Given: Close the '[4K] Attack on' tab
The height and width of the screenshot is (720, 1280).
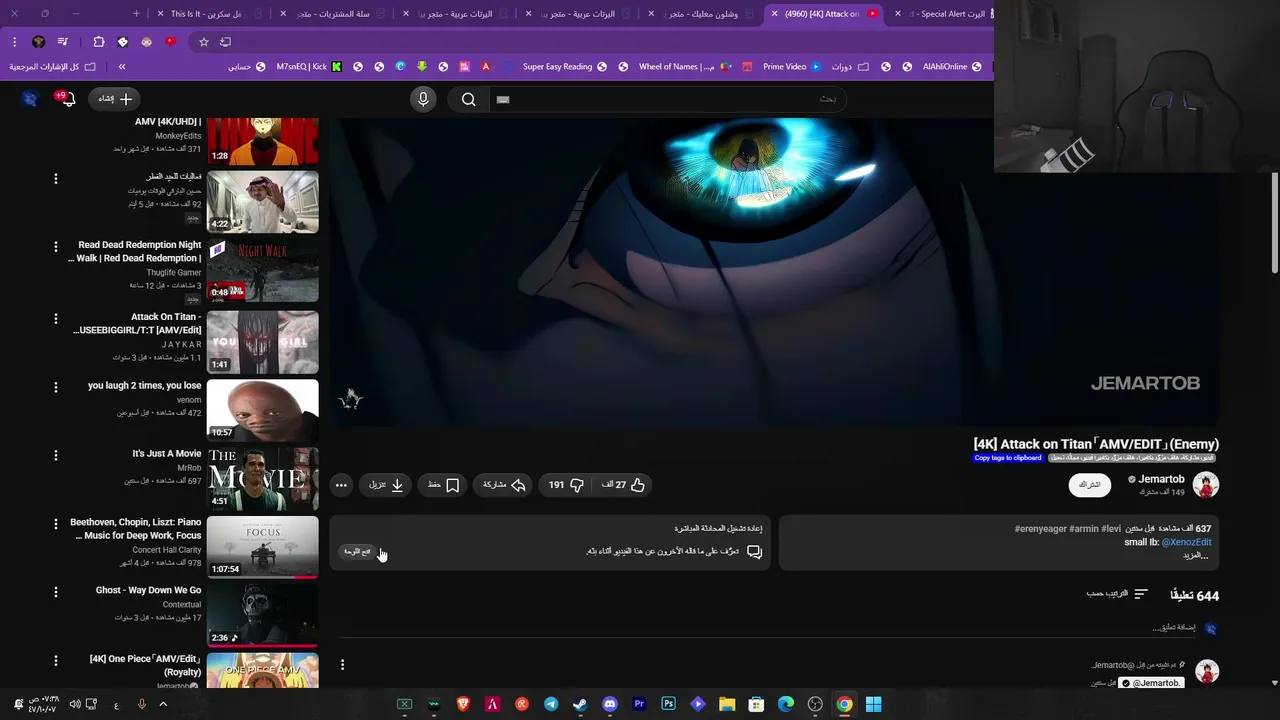Looking at the screenshot, I should [774, 14].
